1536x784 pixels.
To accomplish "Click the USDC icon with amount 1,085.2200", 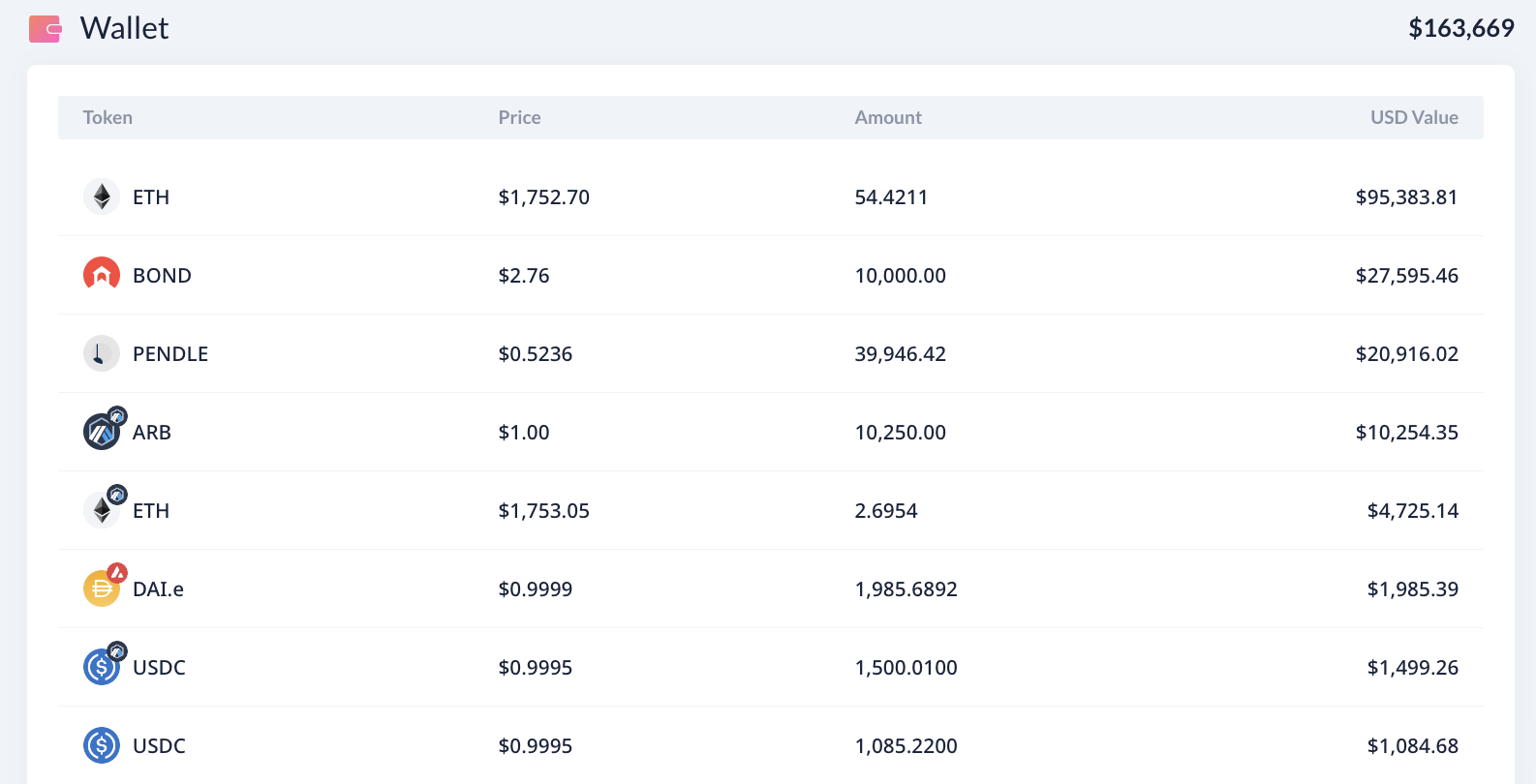I will click(x=102, y=745).
